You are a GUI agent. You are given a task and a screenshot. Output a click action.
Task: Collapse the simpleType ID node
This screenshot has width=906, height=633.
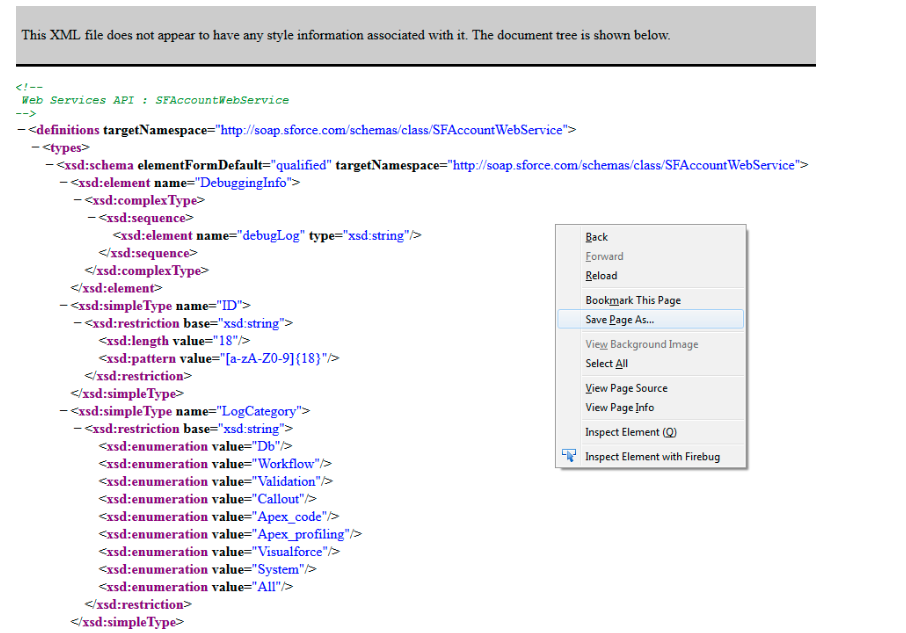(64, 306)
